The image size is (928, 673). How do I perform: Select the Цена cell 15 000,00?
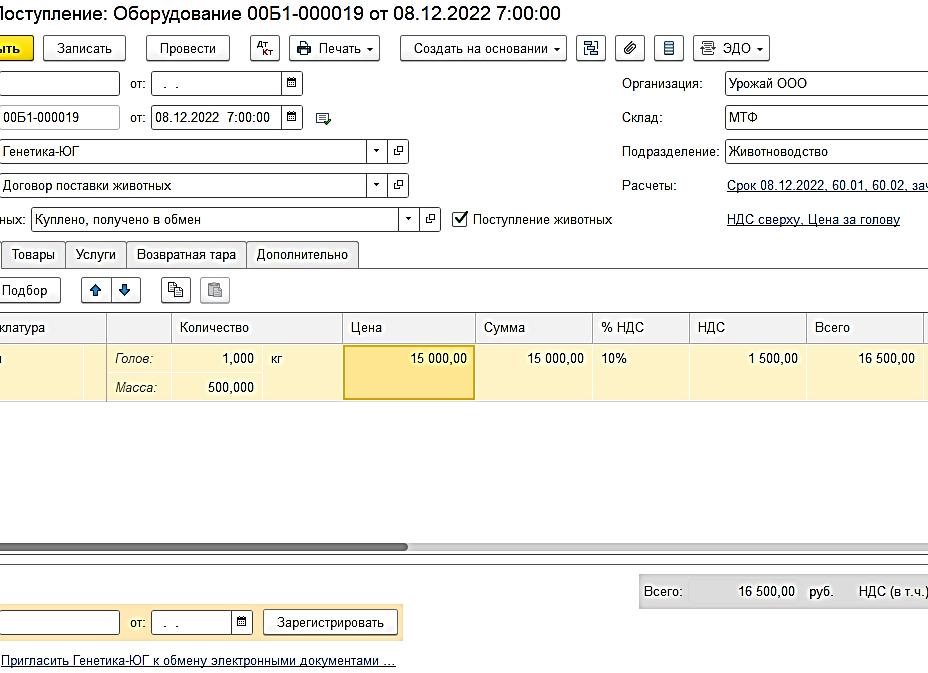coord(409,372)
